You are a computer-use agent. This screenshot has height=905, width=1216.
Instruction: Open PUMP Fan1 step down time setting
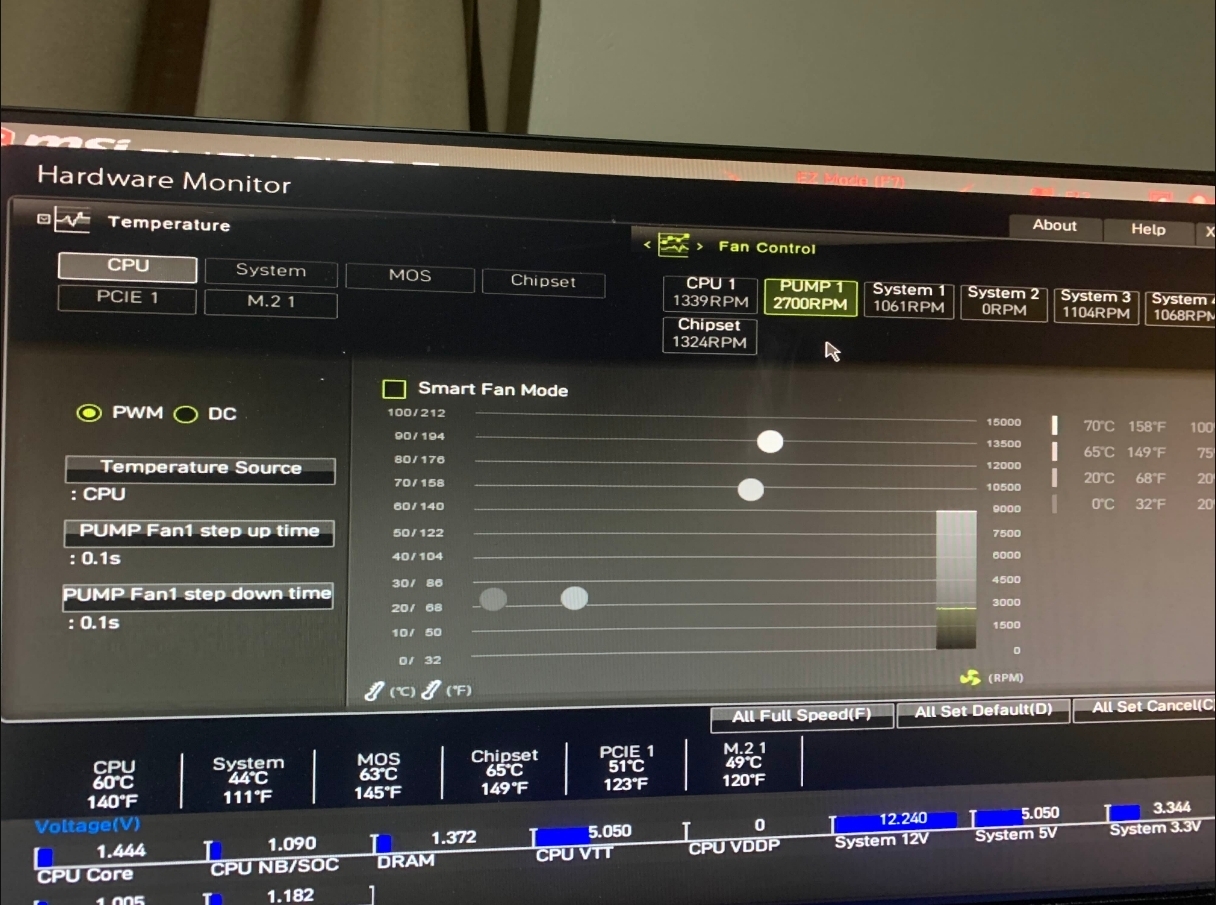(x=197, y=595)
